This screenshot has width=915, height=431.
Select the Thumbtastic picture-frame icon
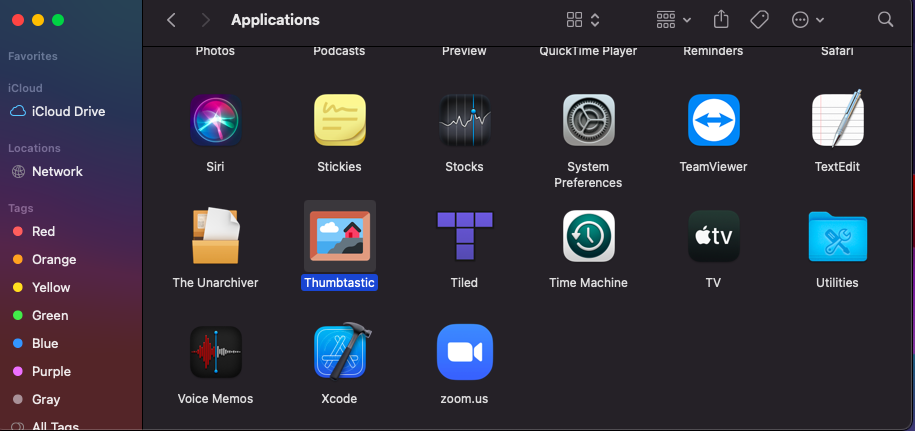(x=340, y=236)
